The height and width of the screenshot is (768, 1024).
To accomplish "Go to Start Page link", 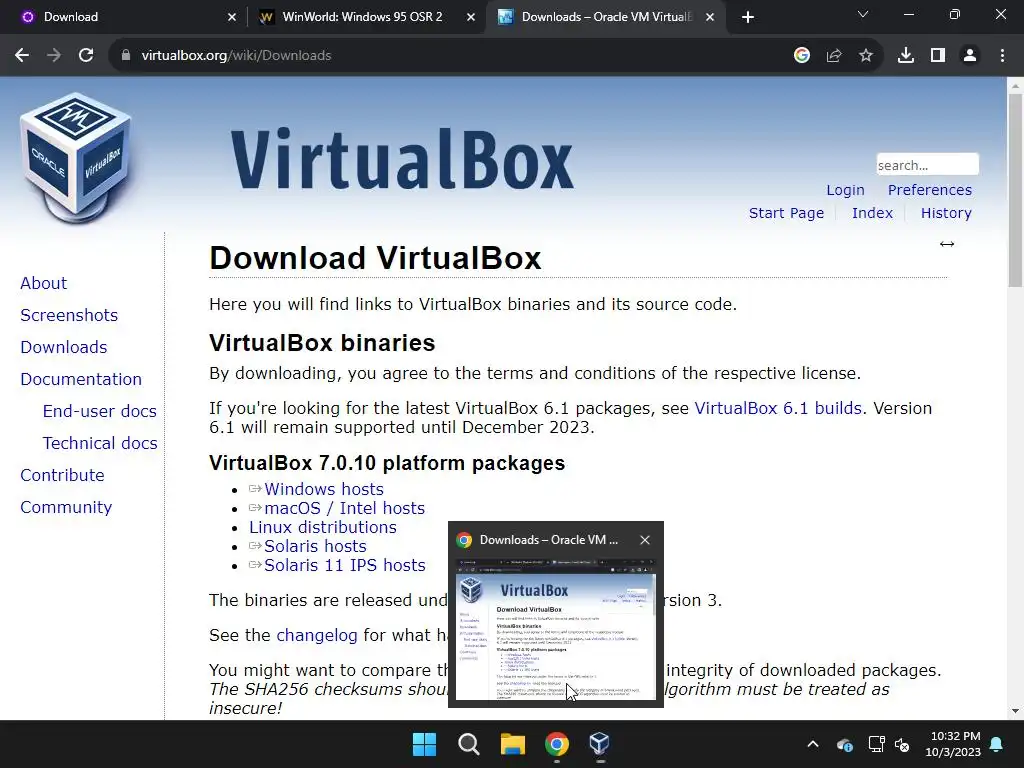I will click(x=786, y=213).
